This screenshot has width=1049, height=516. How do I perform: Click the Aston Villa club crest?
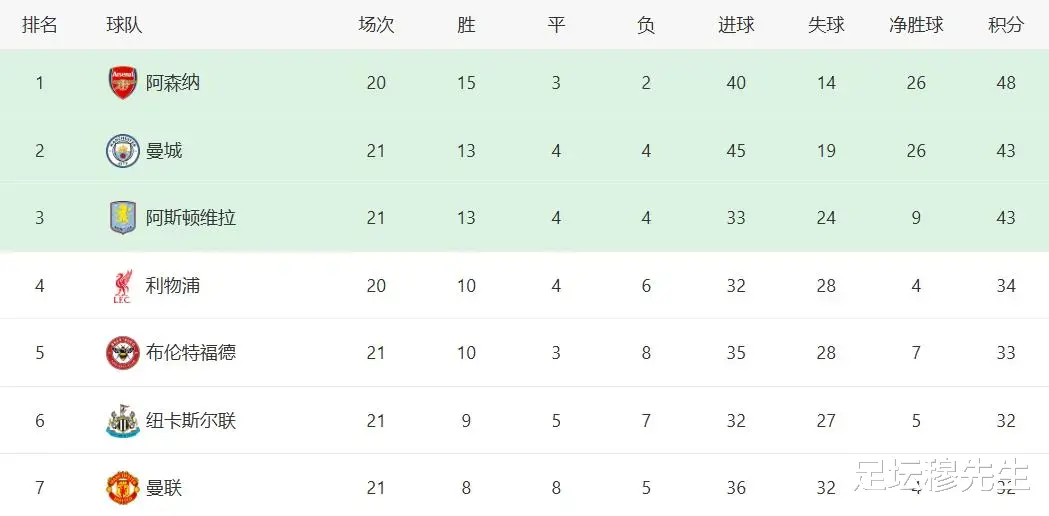pyautogui.click(x=122, y=218)
